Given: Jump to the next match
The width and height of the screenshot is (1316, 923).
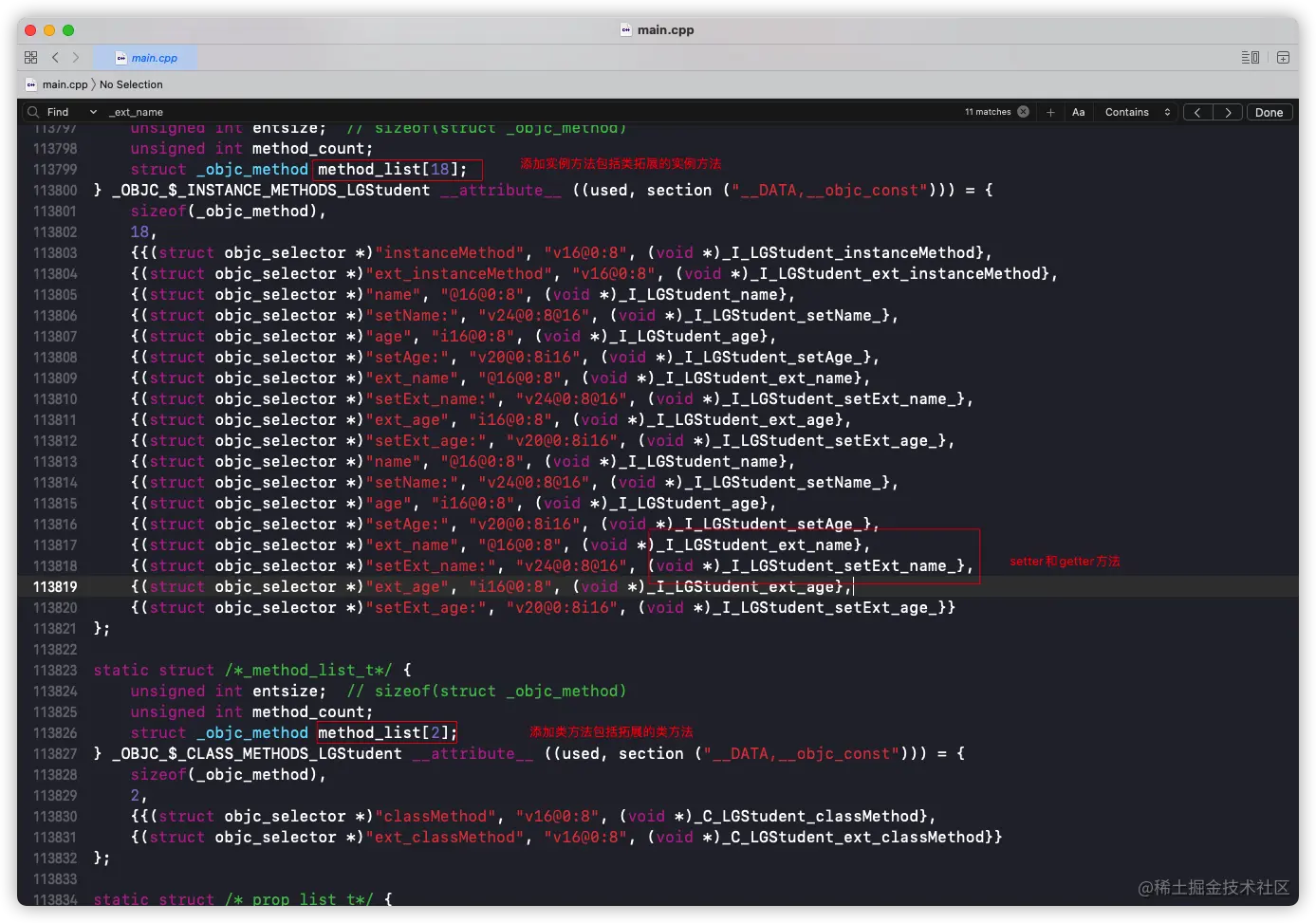Looking at the screenshot, I should pos(1228,112).
